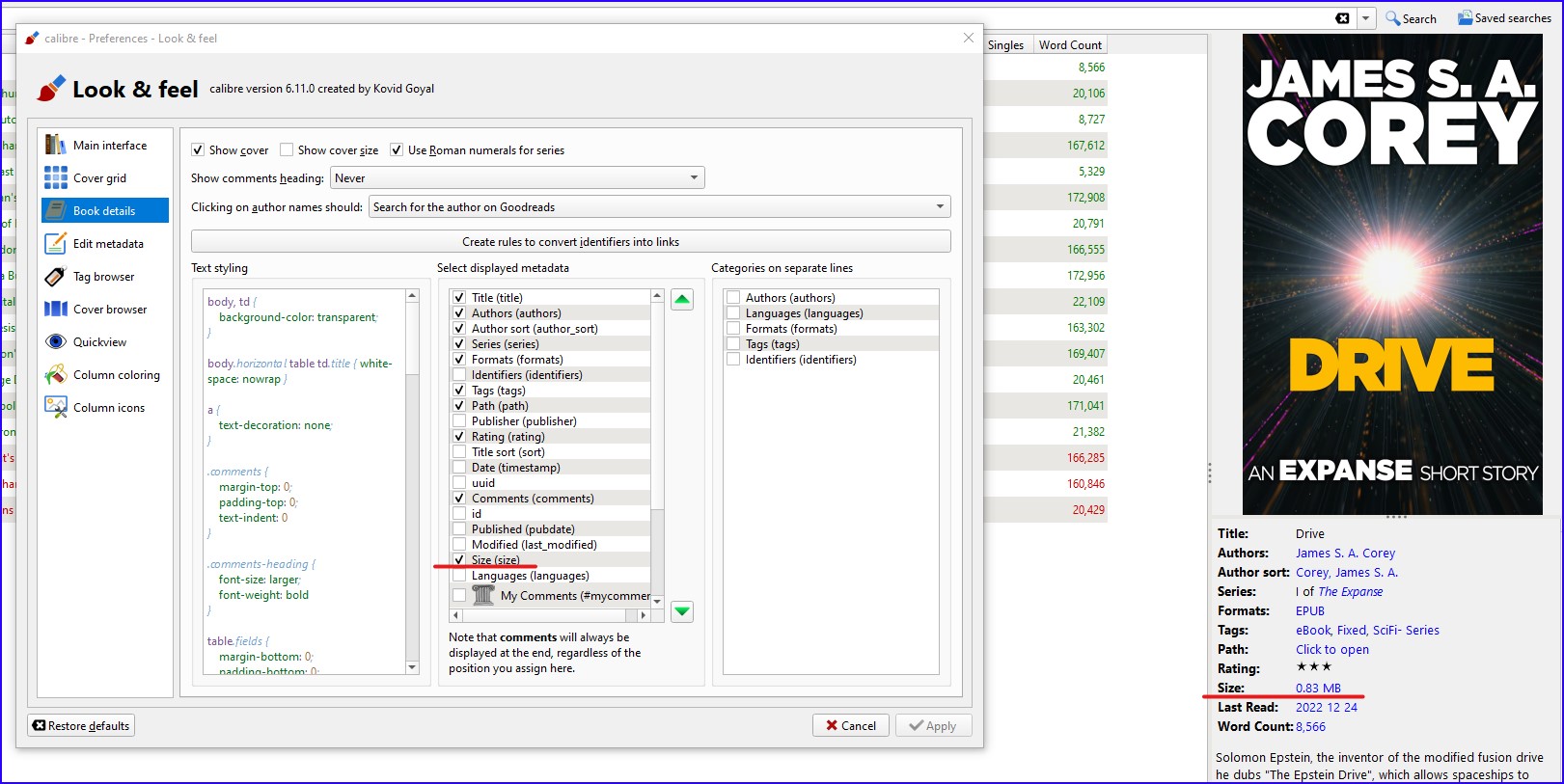
Task: Click the Restore defaults button
Action: [81, 726]
